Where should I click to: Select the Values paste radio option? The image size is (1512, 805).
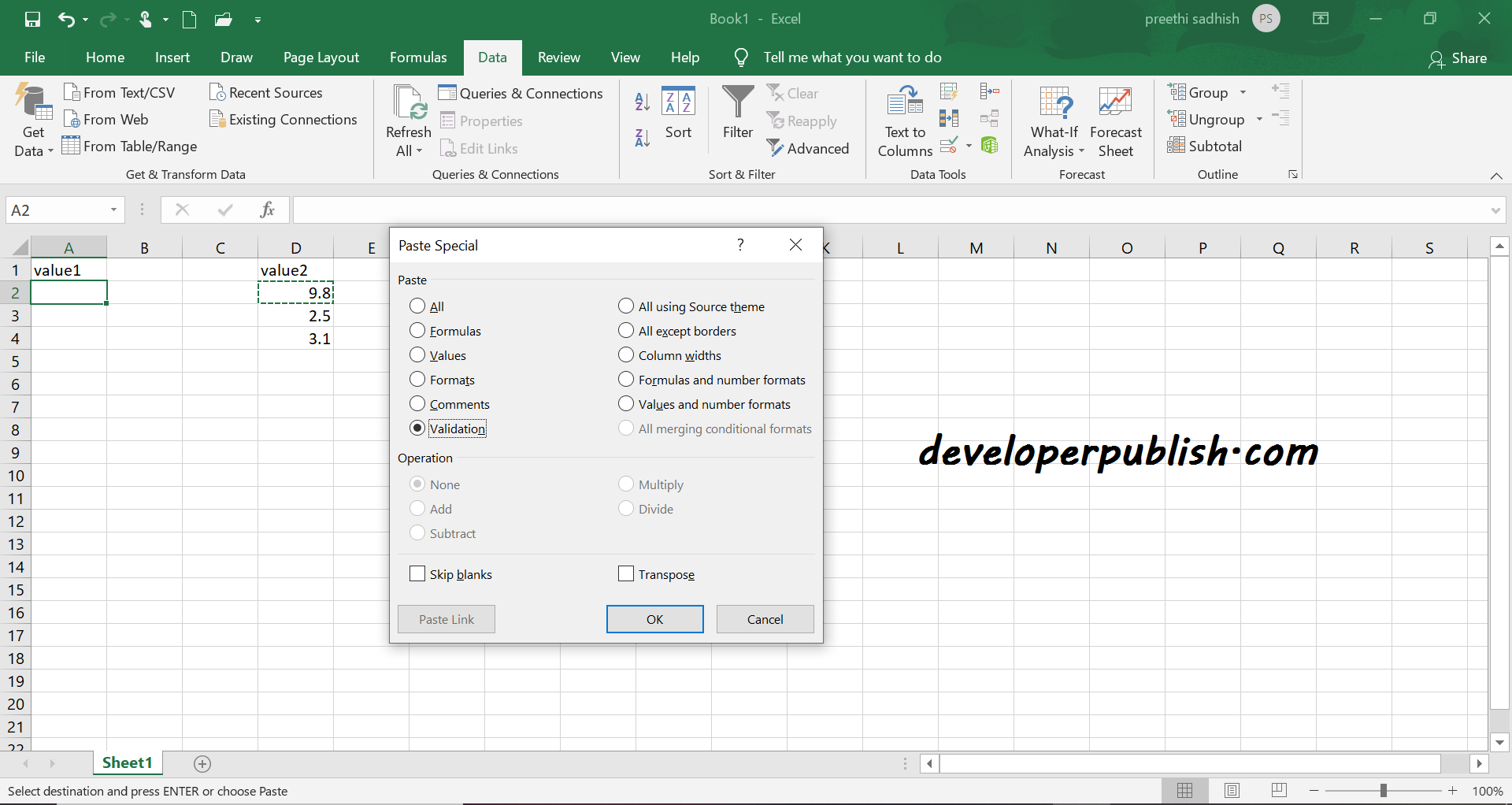[x=417, y=355]
